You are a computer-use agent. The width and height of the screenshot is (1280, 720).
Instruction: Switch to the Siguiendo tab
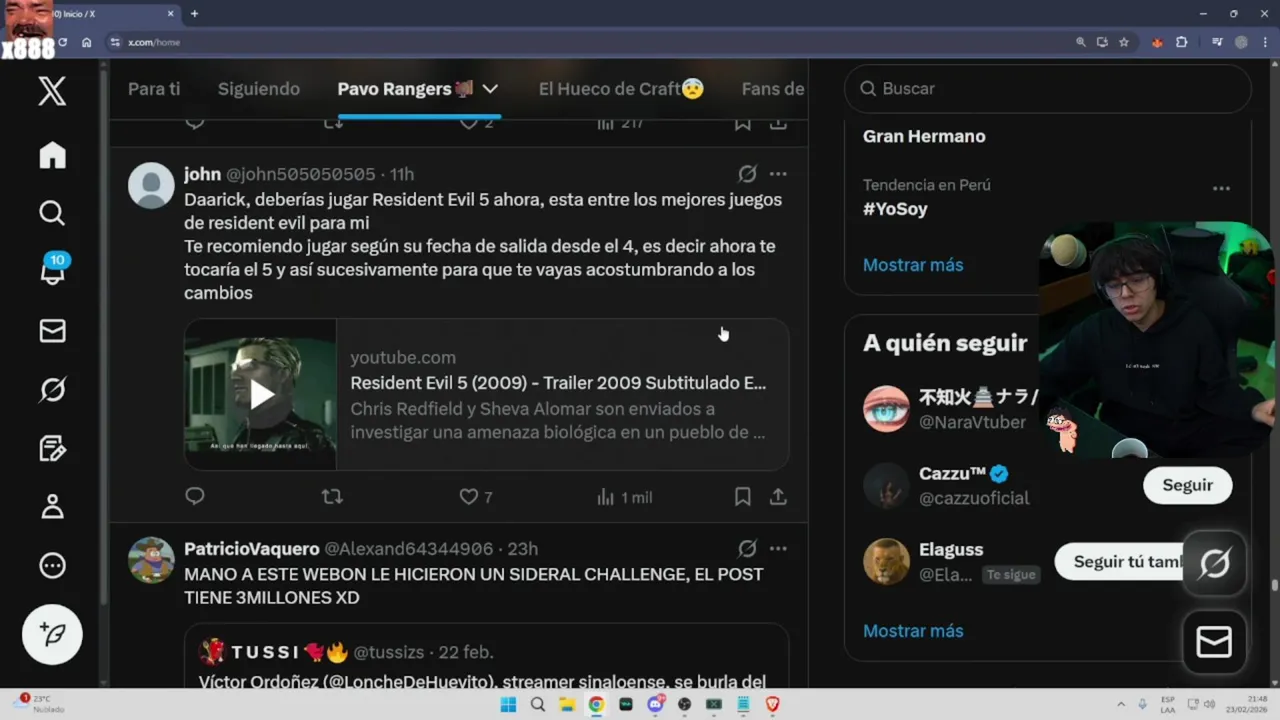pyautogui.click(x=259, y=89)
